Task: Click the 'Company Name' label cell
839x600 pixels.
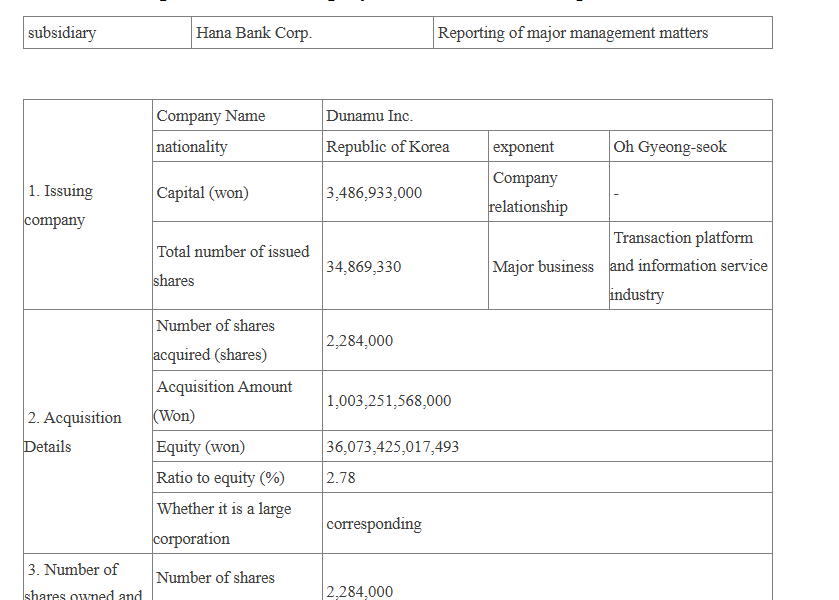Action: (237, 115)
